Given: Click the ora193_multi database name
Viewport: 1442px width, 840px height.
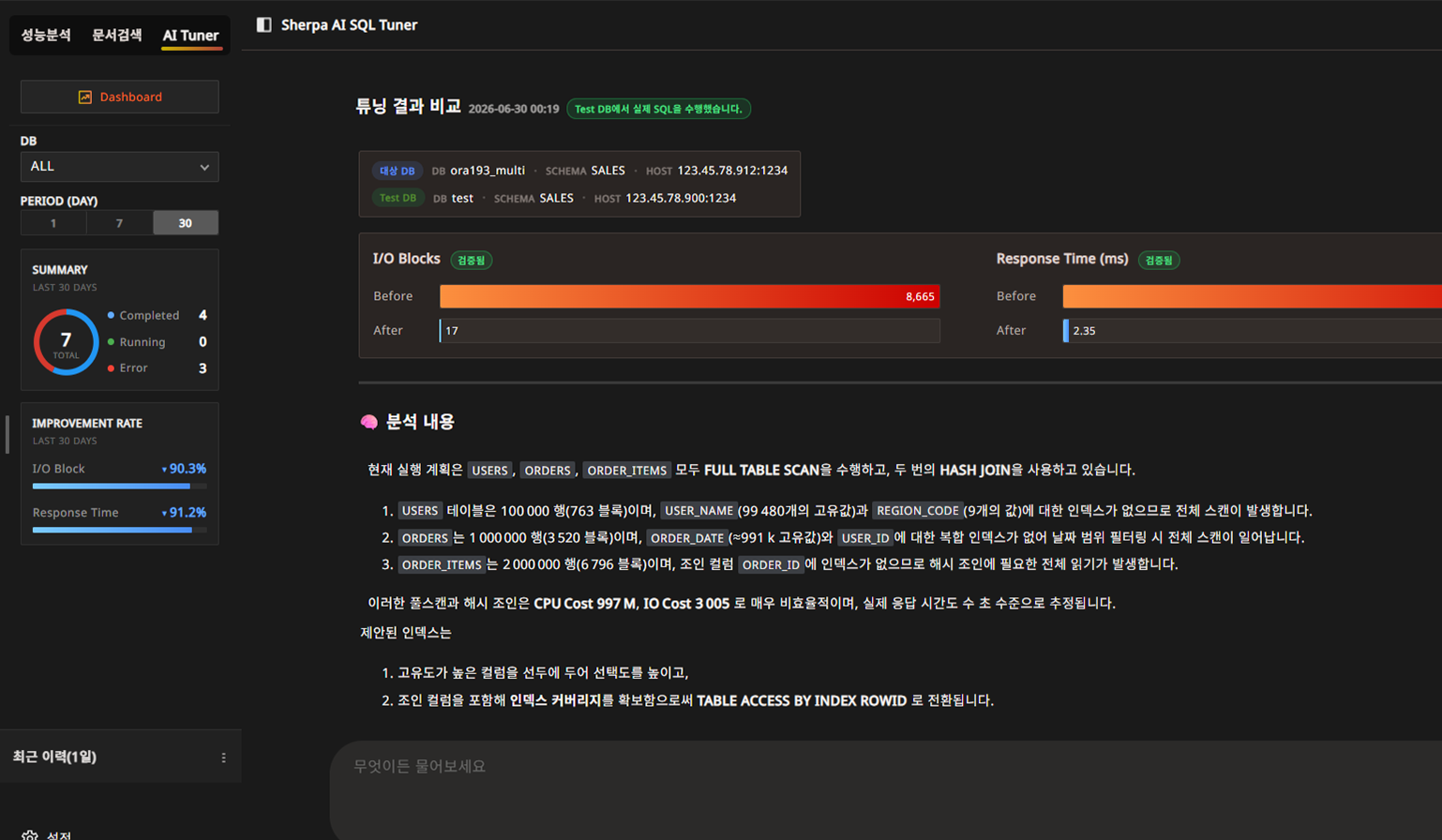Looking at the screenshot, I should pyautogui.click(x=488, y=171).
